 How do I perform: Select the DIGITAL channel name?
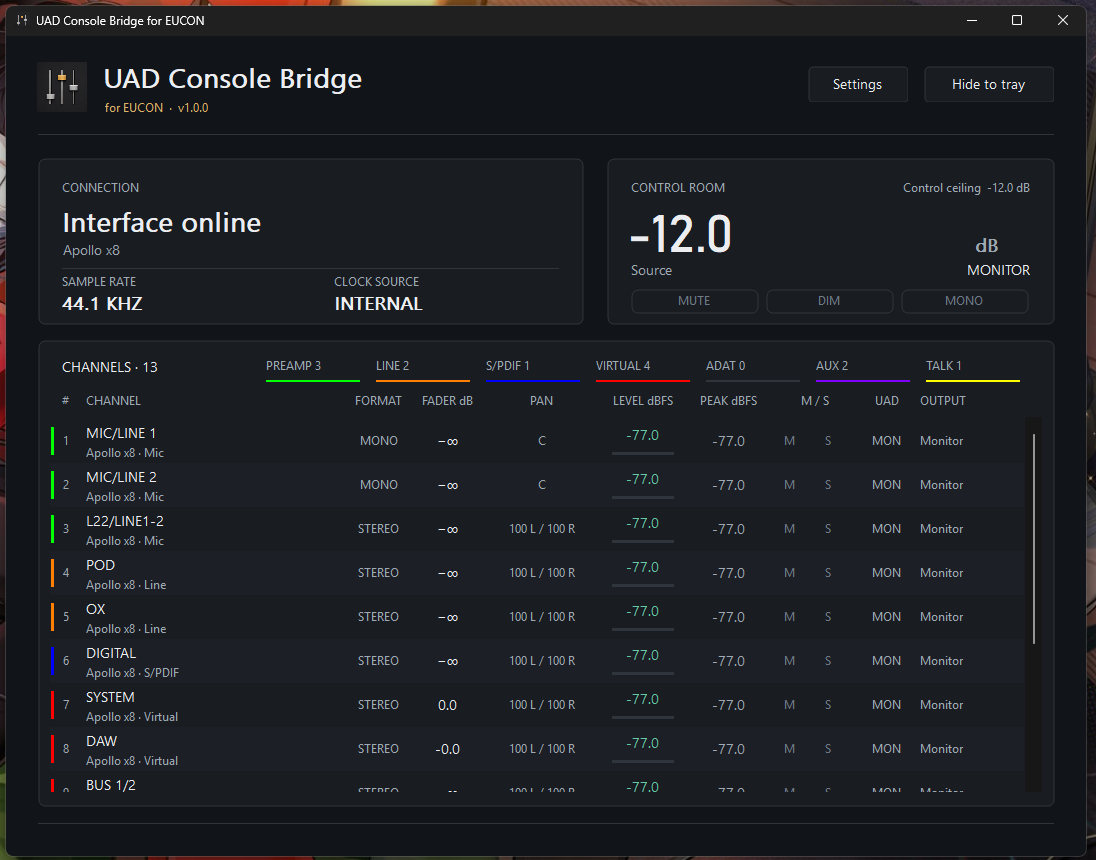click(111, 654)
